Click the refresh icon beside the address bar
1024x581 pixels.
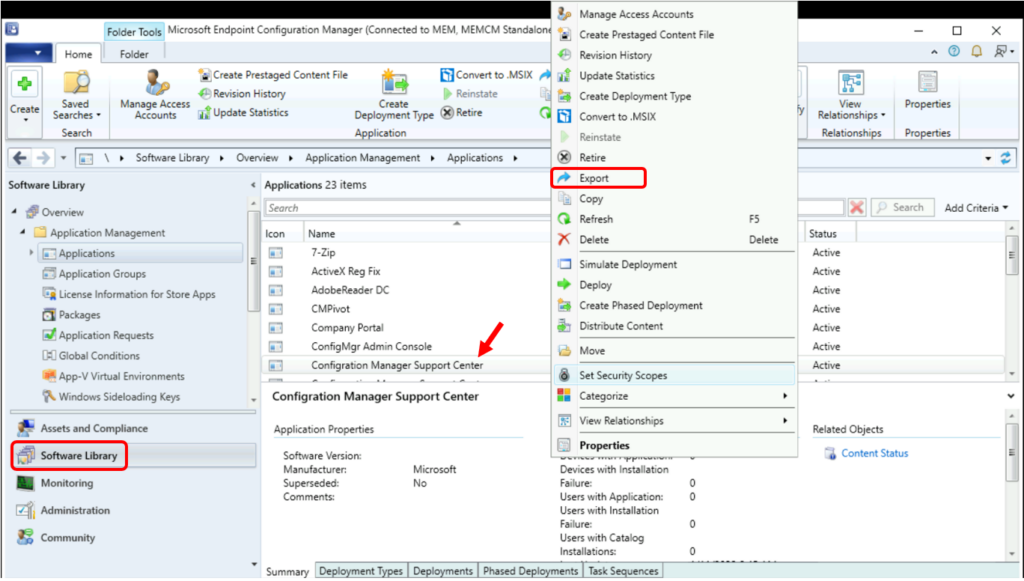coord(1006,158)
